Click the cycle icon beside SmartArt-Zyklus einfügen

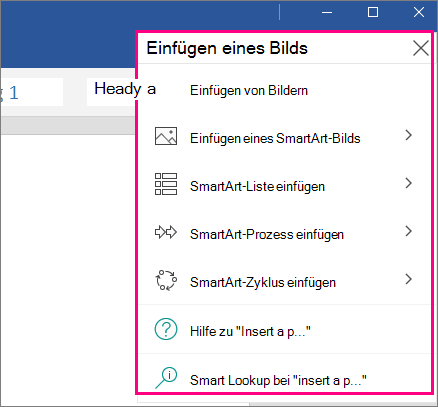click(x=166, y=280)
